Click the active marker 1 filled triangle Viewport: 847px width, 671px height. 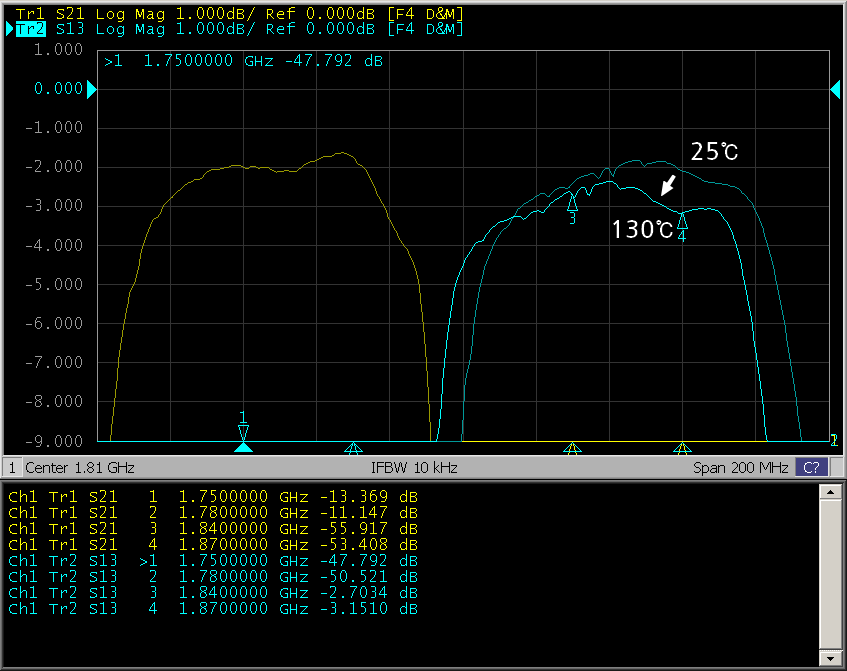244,447
